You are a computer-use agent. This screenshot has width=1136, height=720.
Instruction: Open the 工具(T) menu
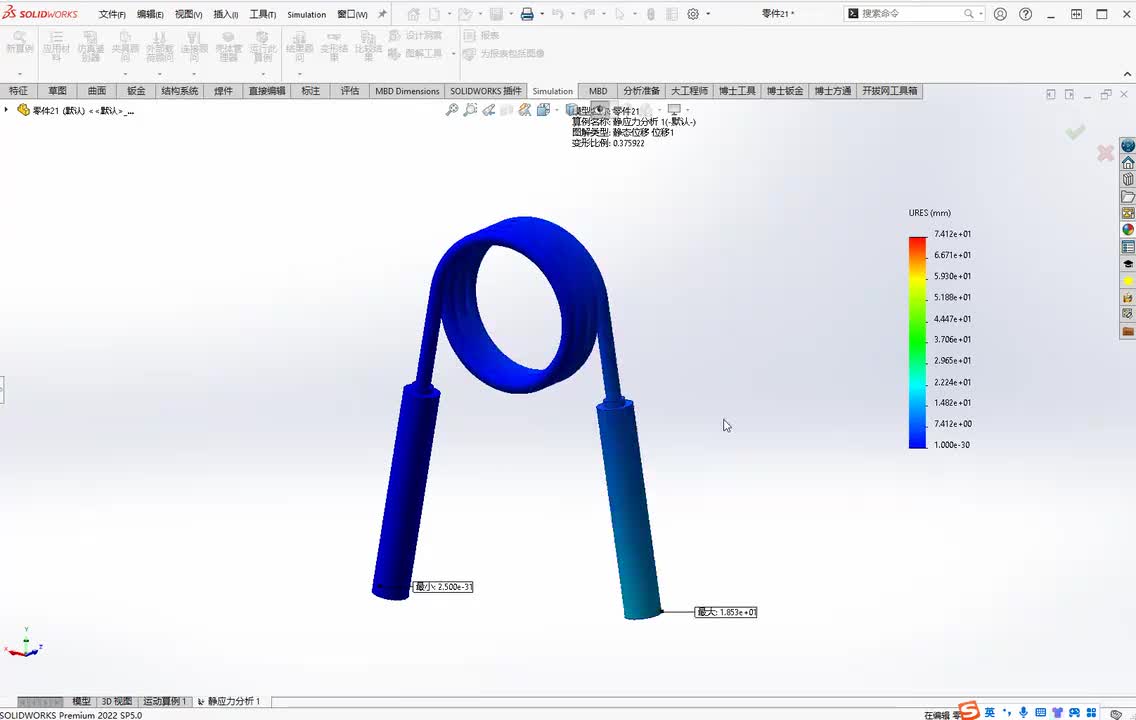[262, 14]
